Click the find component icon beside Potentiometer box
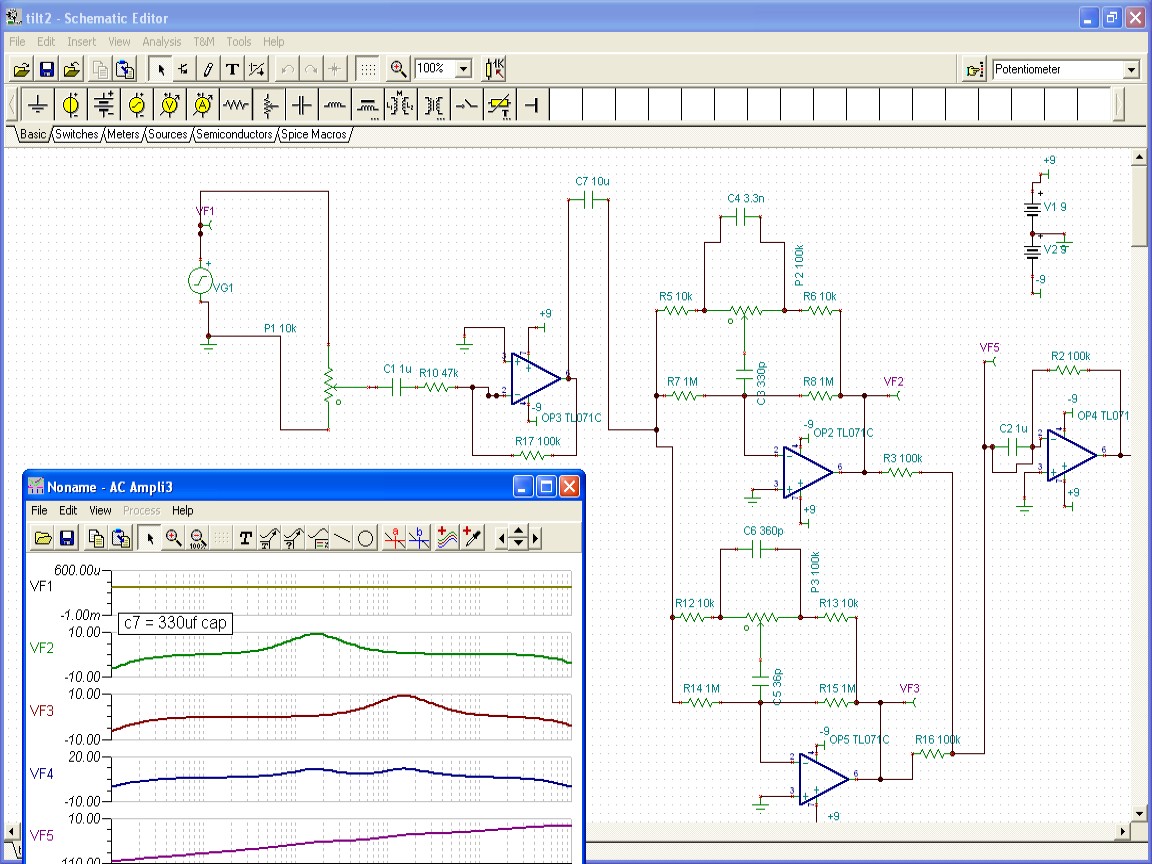The image size is (1152, 864). (x=974, y=70)
